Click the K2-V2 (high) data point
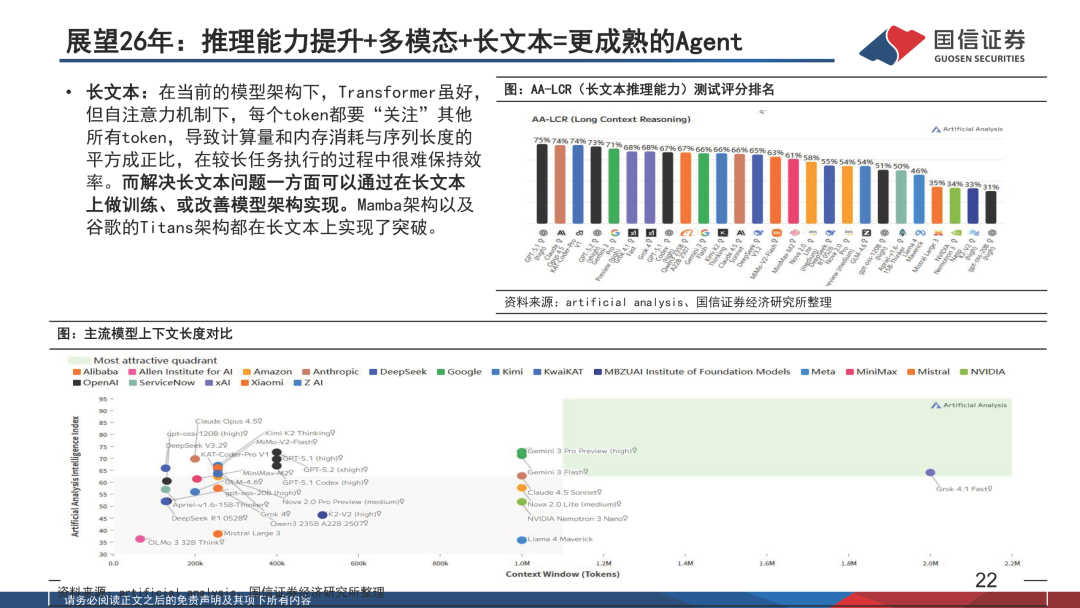1080x608 pixels. tap(322, 514)
